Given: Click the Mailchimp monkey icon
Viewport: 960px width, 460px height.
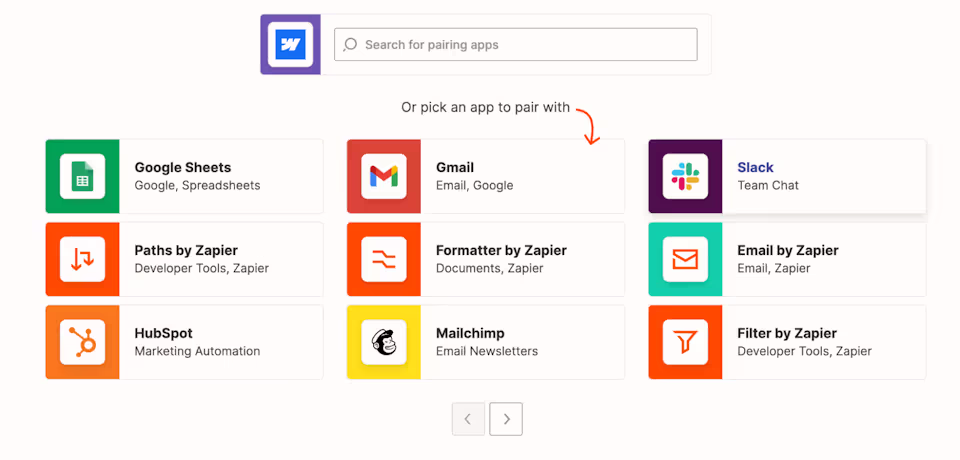Looking at the screenshot, I should 384,342.
